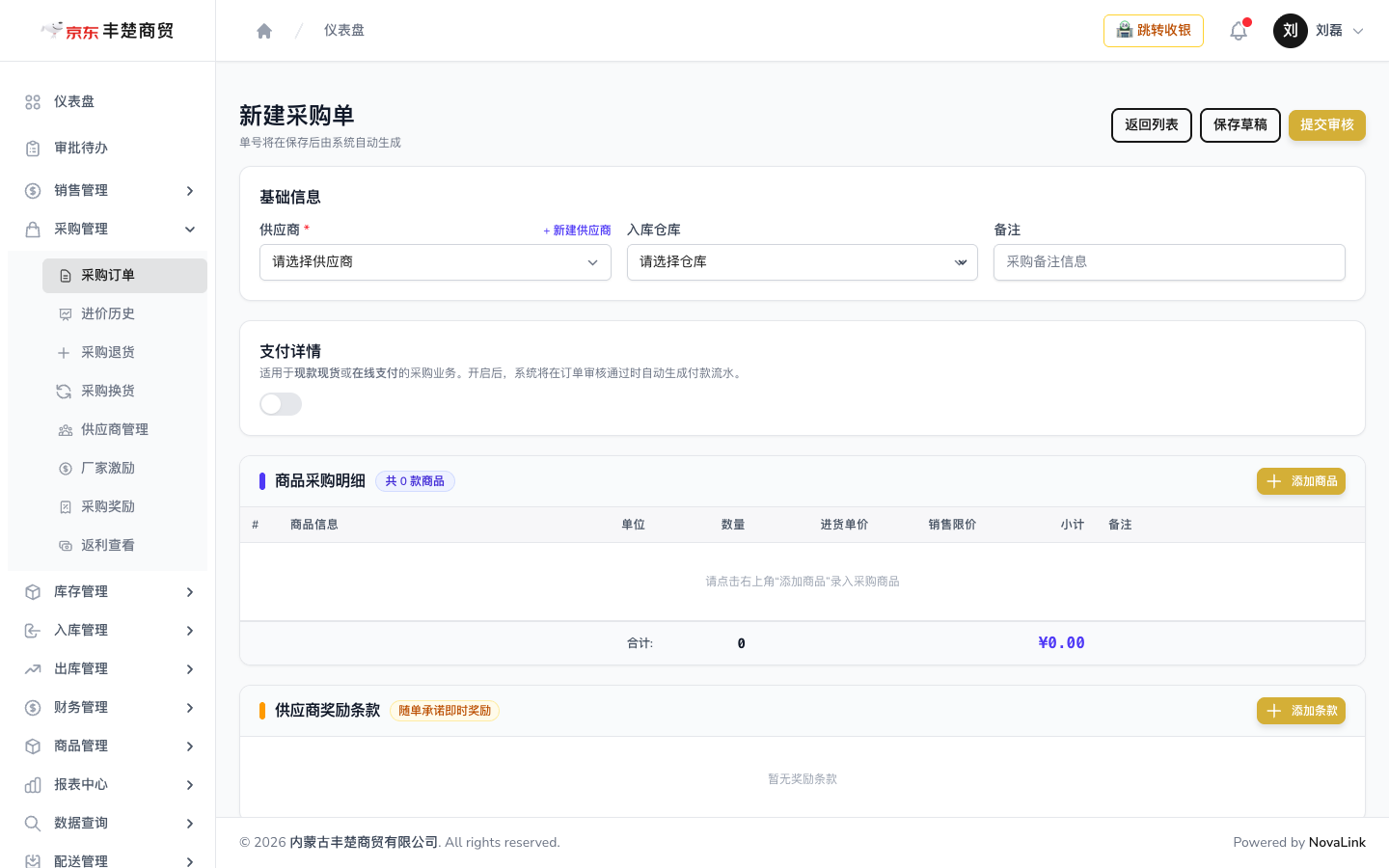Collapse the 采购管理 menu chevron

point(190,230)
